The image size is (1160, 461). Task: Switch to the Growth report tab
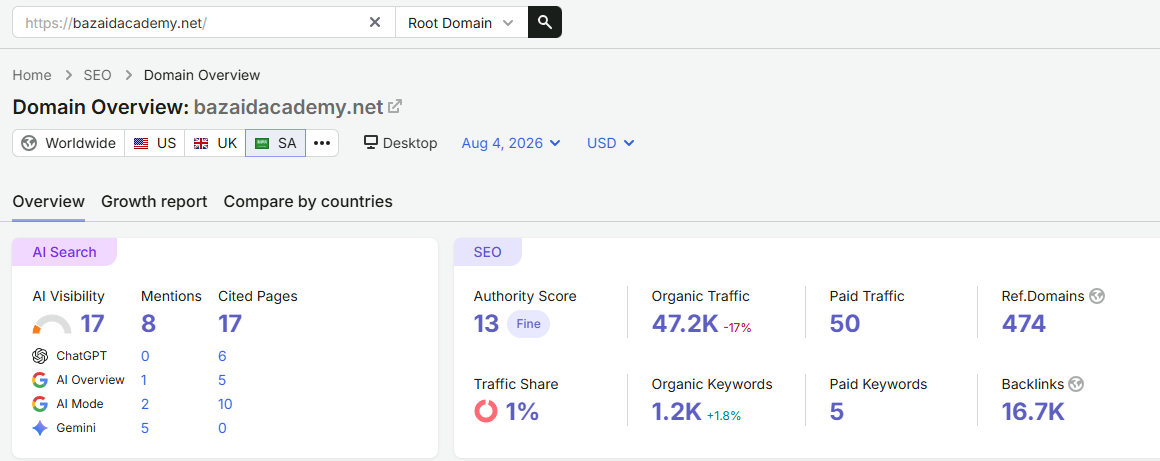pos(154,201)
